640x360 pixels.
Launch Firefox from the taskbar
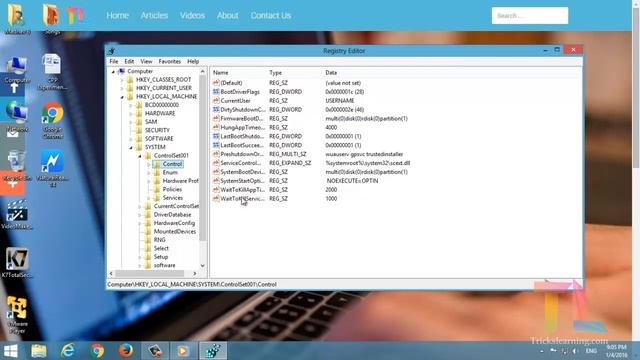[126, 351]
